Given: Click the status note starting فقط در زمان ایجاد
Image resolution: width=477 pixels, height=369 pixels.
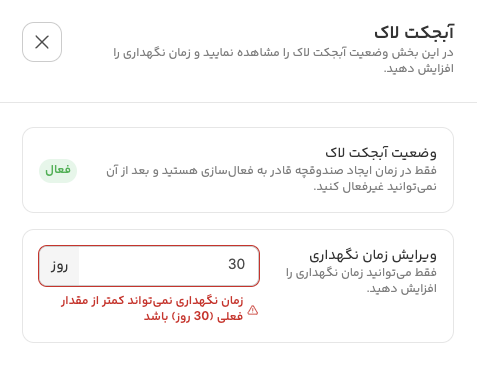Looking at the screenshot, I should click(x=271, y=178).
